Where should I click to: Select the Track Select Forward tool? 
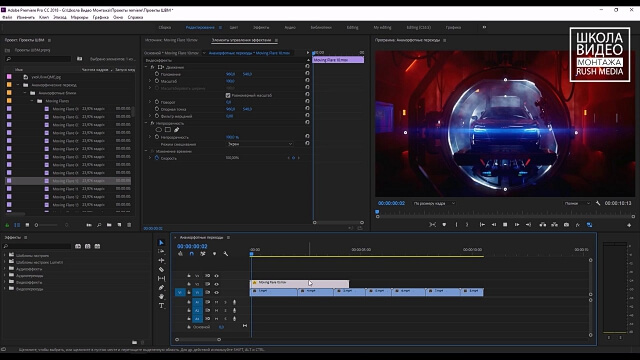pyautogui.click(x=161, y=251)
